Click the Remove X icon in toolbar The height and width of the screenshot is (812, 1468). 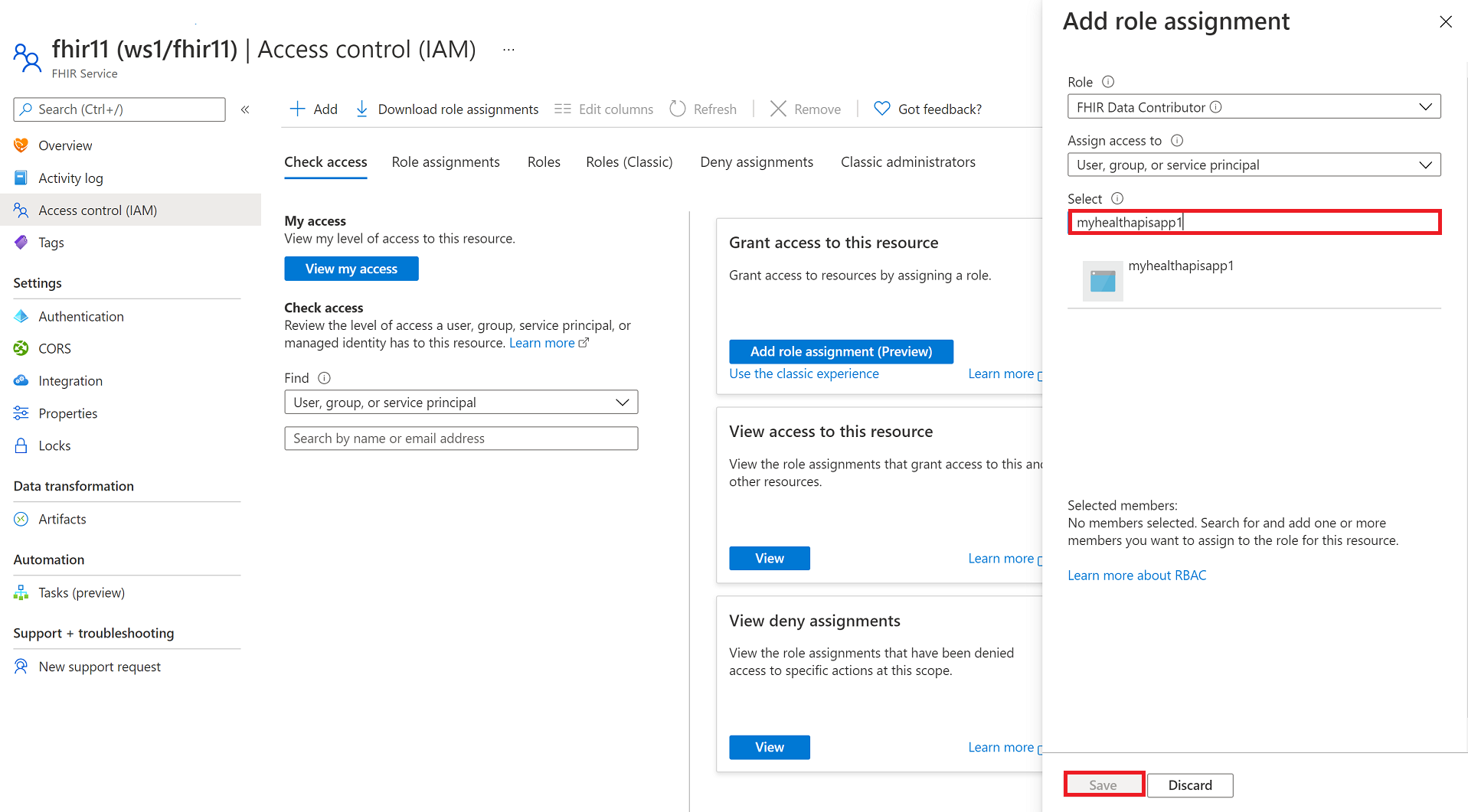point(778,109)
